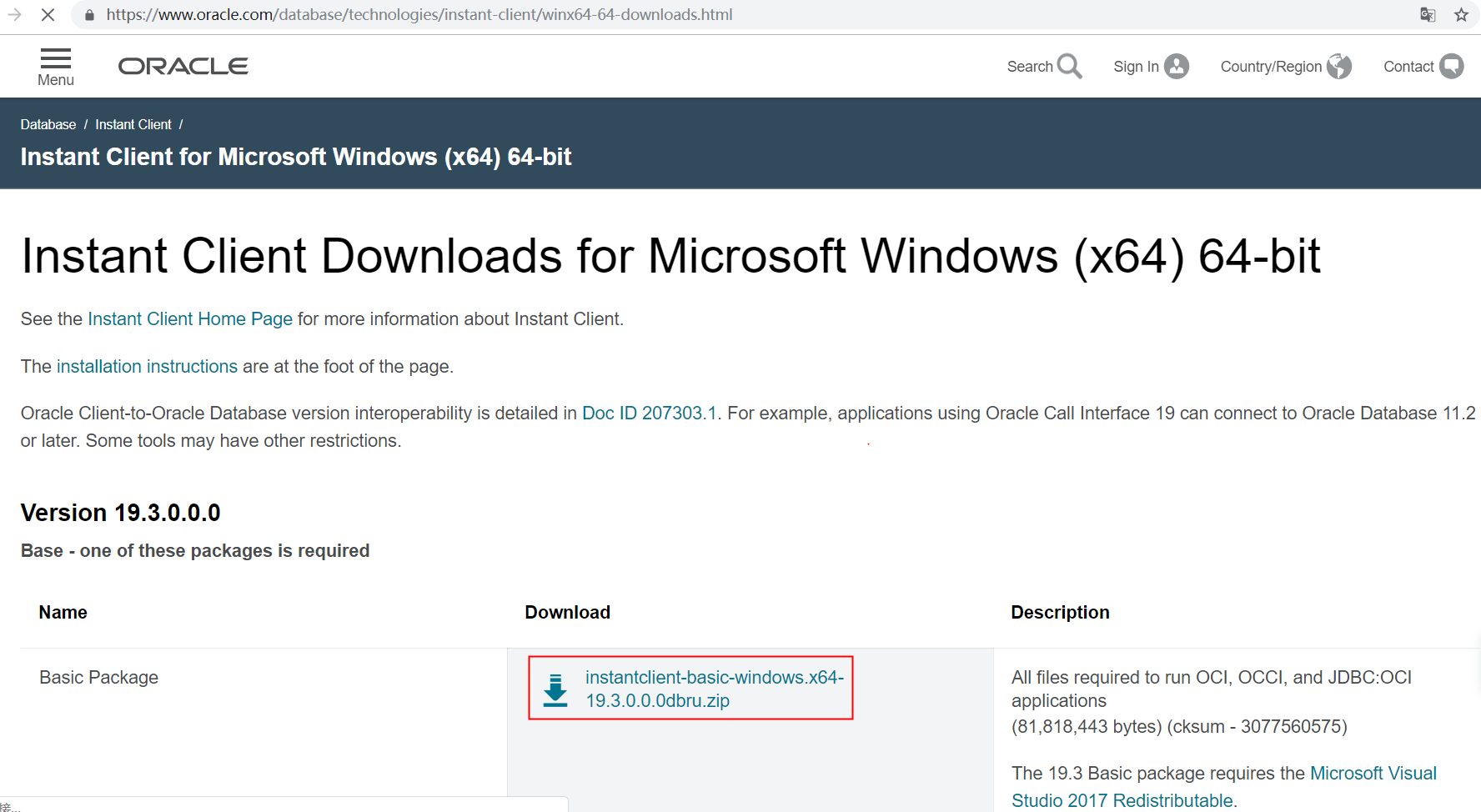Open the Doc ID 207303.1 link
Viewport: 1481px width, 812px height.
(650, 414)
